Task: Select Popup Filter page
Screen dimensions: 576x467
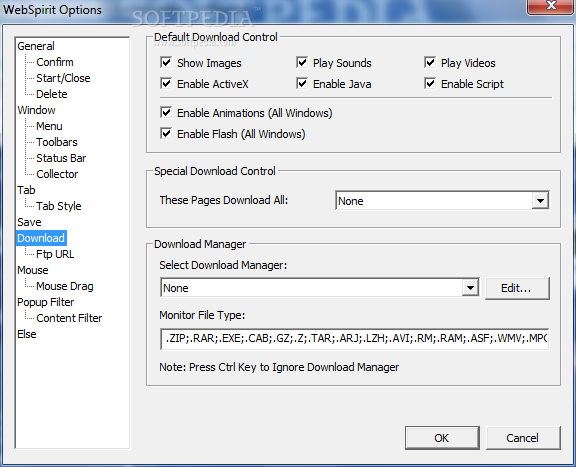Action: [x=46, y=302]
